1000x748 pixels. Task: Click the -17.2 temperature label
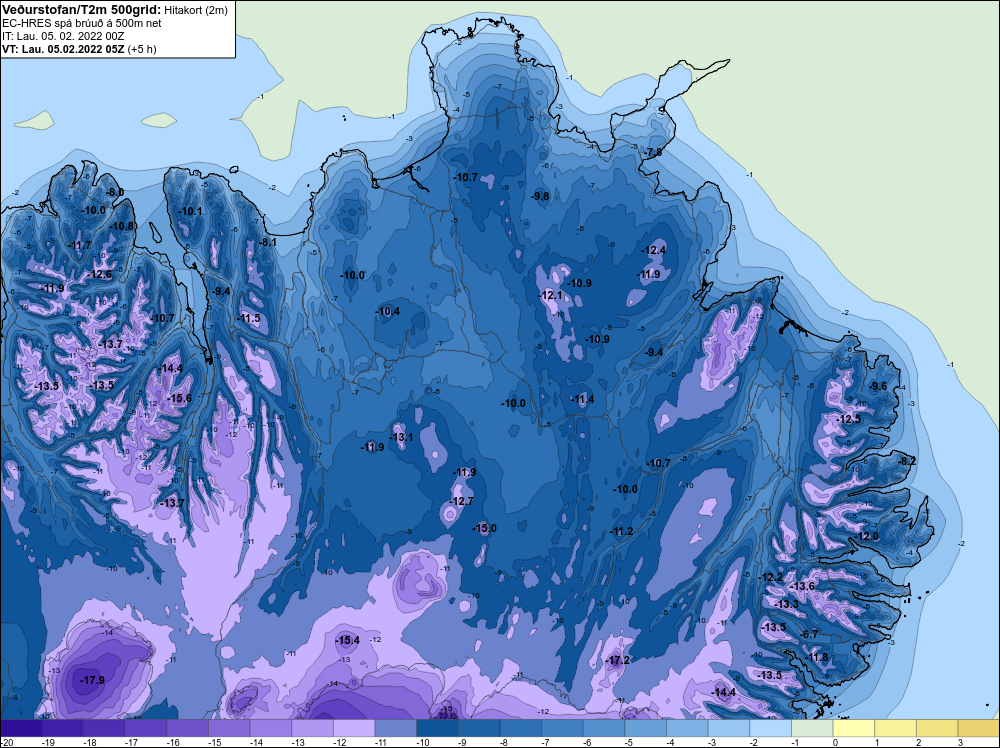(617, 660)
